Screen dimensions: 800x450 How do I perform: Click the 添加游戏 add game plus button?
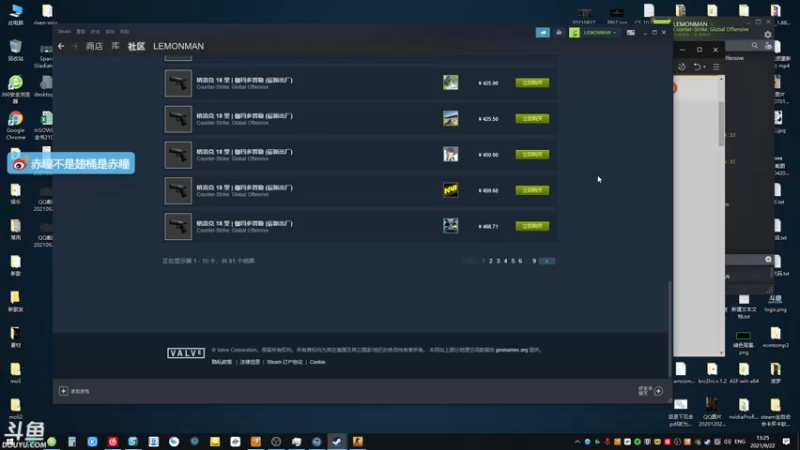63,391
